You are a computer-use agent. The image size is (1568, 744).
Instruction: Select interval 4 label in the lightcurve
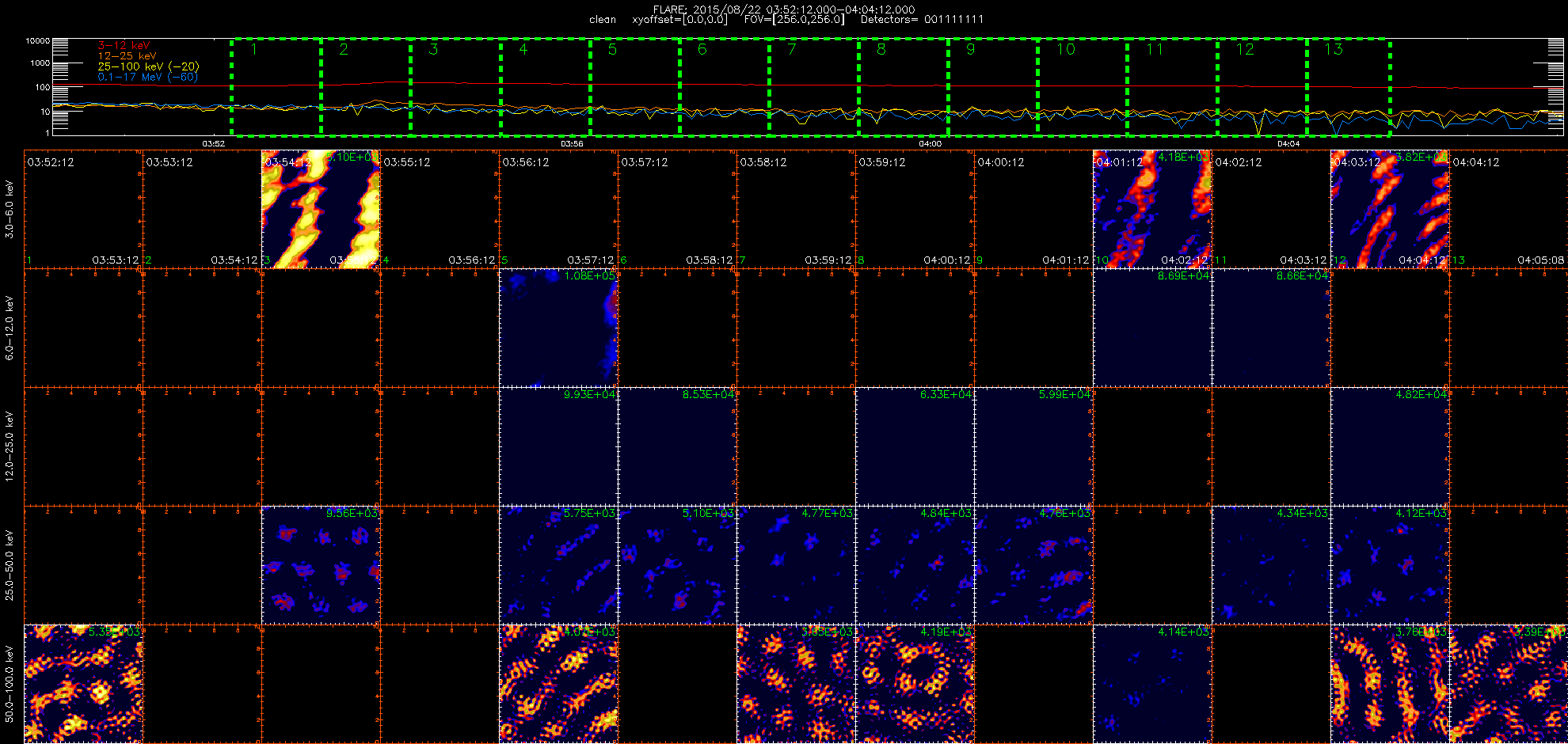coord(523,49)
